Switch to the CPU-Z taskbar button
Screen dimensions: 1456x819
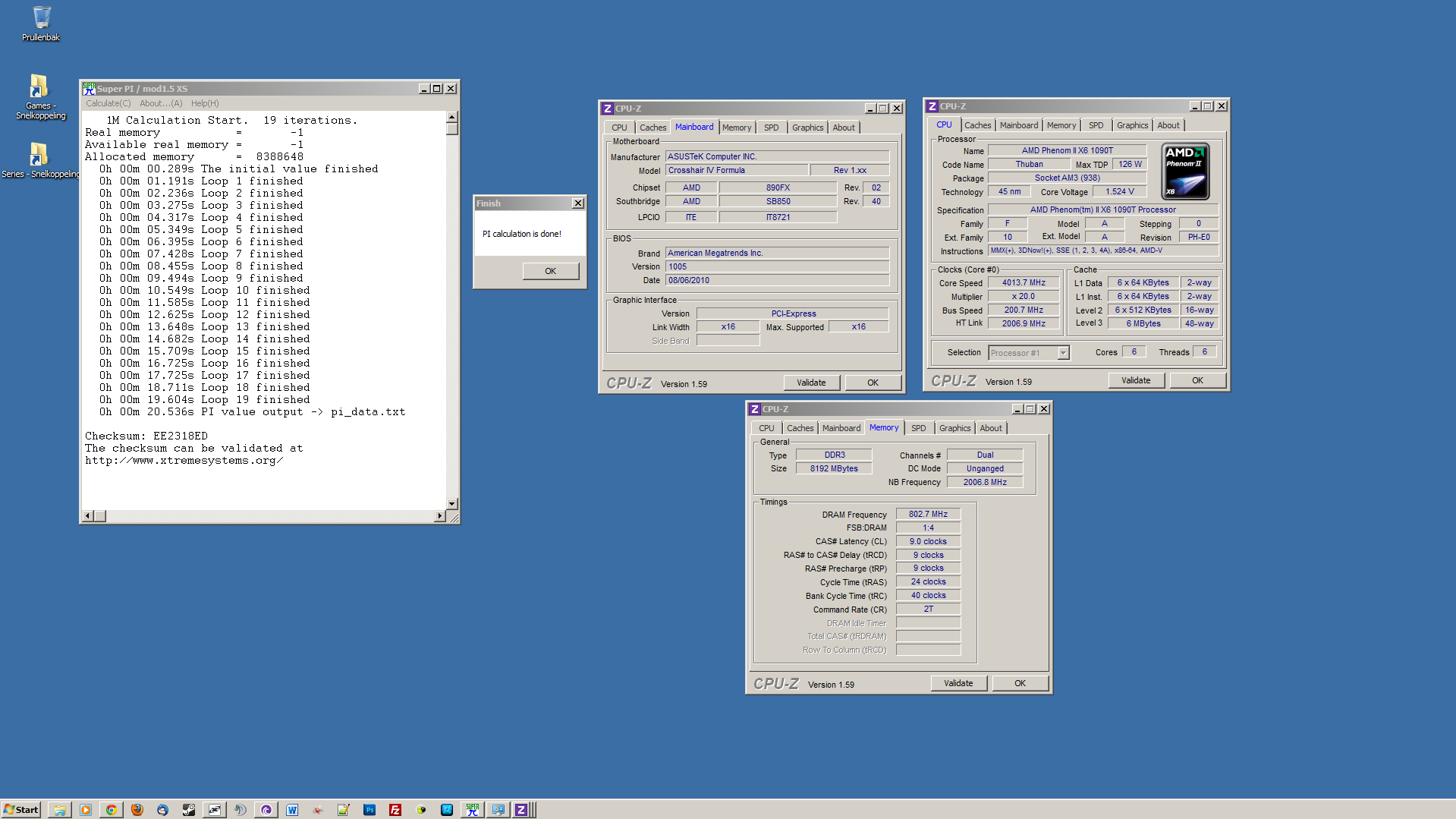click(x=521, y=810)
